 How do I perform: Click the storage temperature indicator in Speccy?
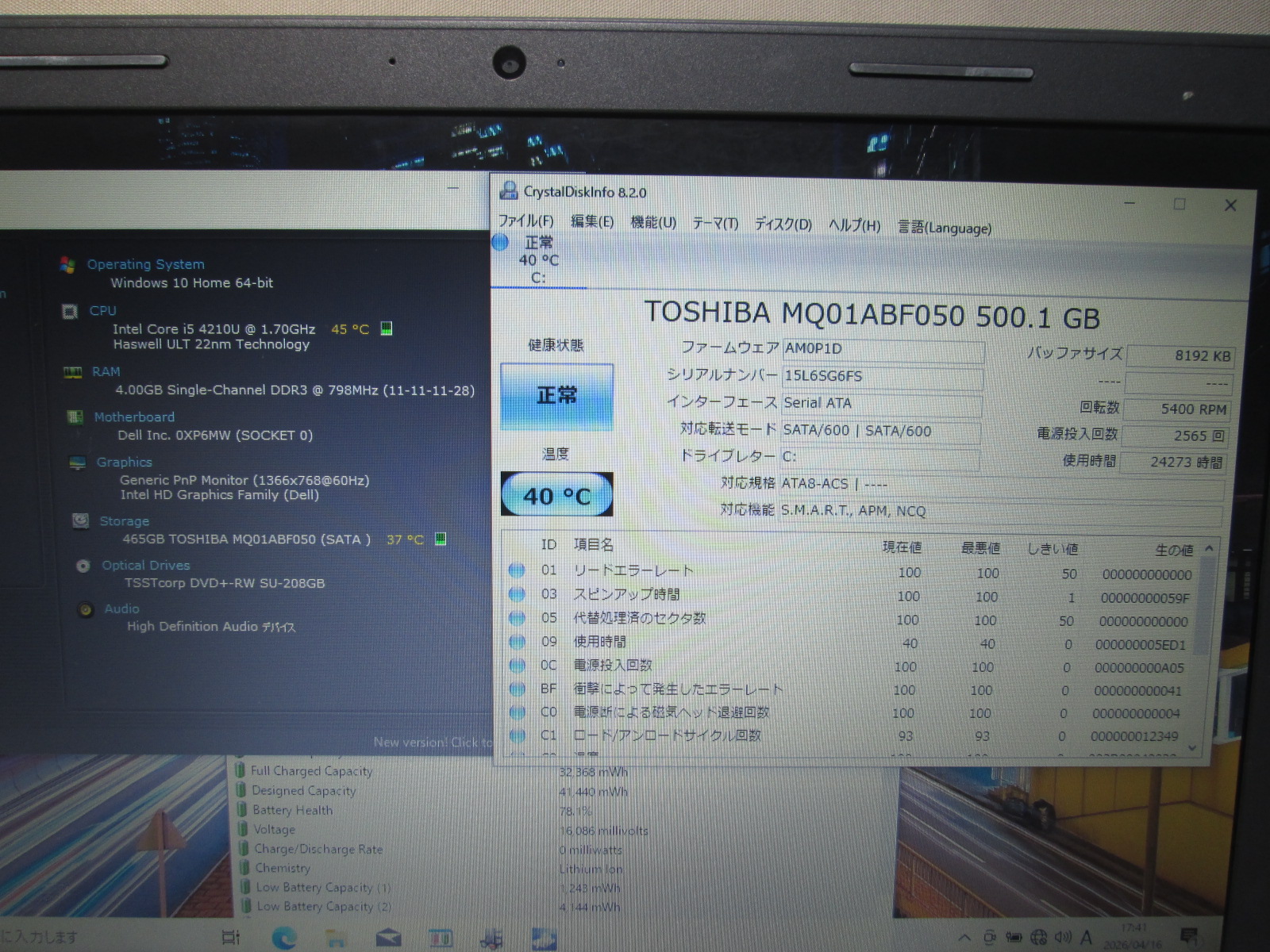pyautogui.click(x=405, y=540)
